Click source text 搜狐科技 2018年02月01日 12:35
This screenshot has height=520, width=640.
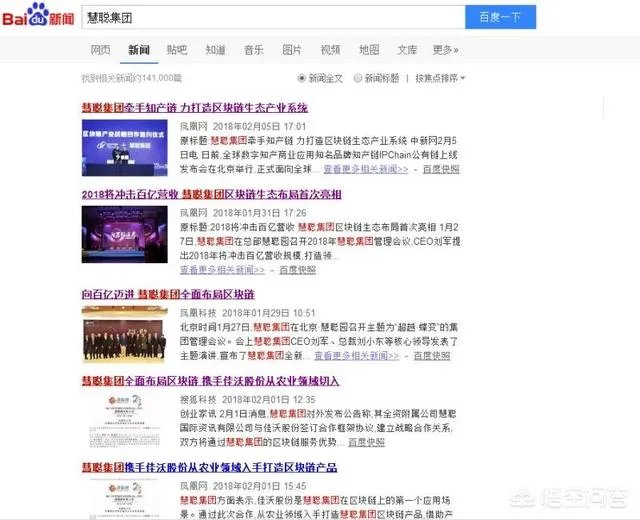click(248, 400)
